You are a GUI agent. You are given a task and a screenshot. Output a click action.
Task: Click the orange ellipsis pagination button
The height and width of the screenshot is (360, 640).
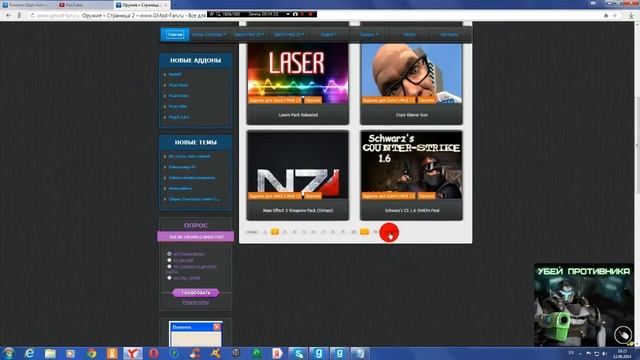point(364,232)
